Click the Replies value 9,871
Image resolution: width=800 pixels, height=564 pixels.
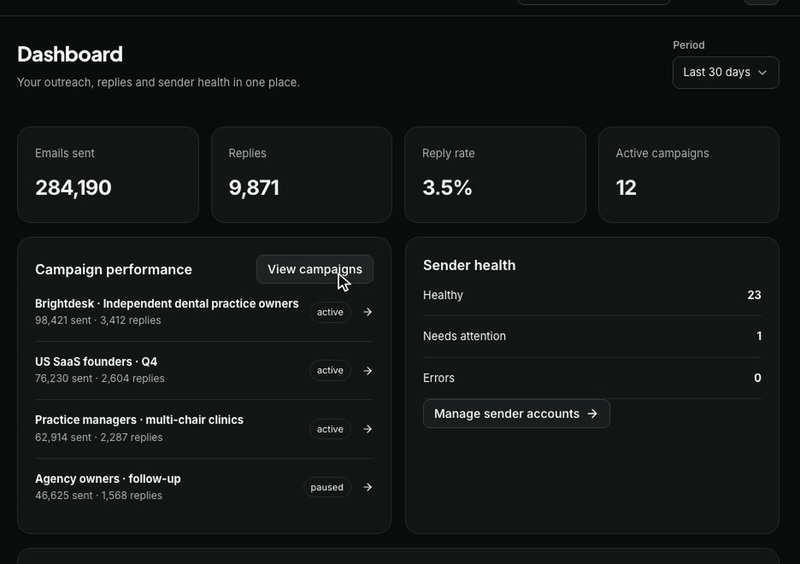pos(254,188)
